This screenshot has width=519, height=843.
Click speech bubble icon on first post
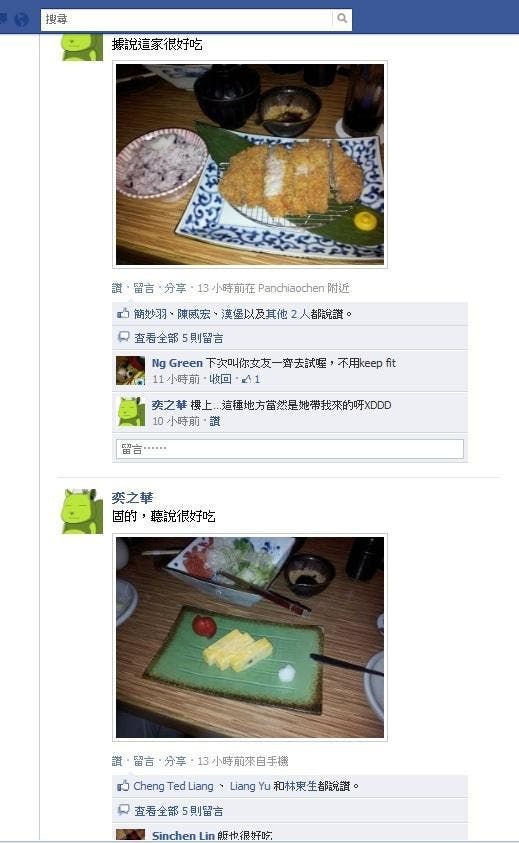(124, 337)
